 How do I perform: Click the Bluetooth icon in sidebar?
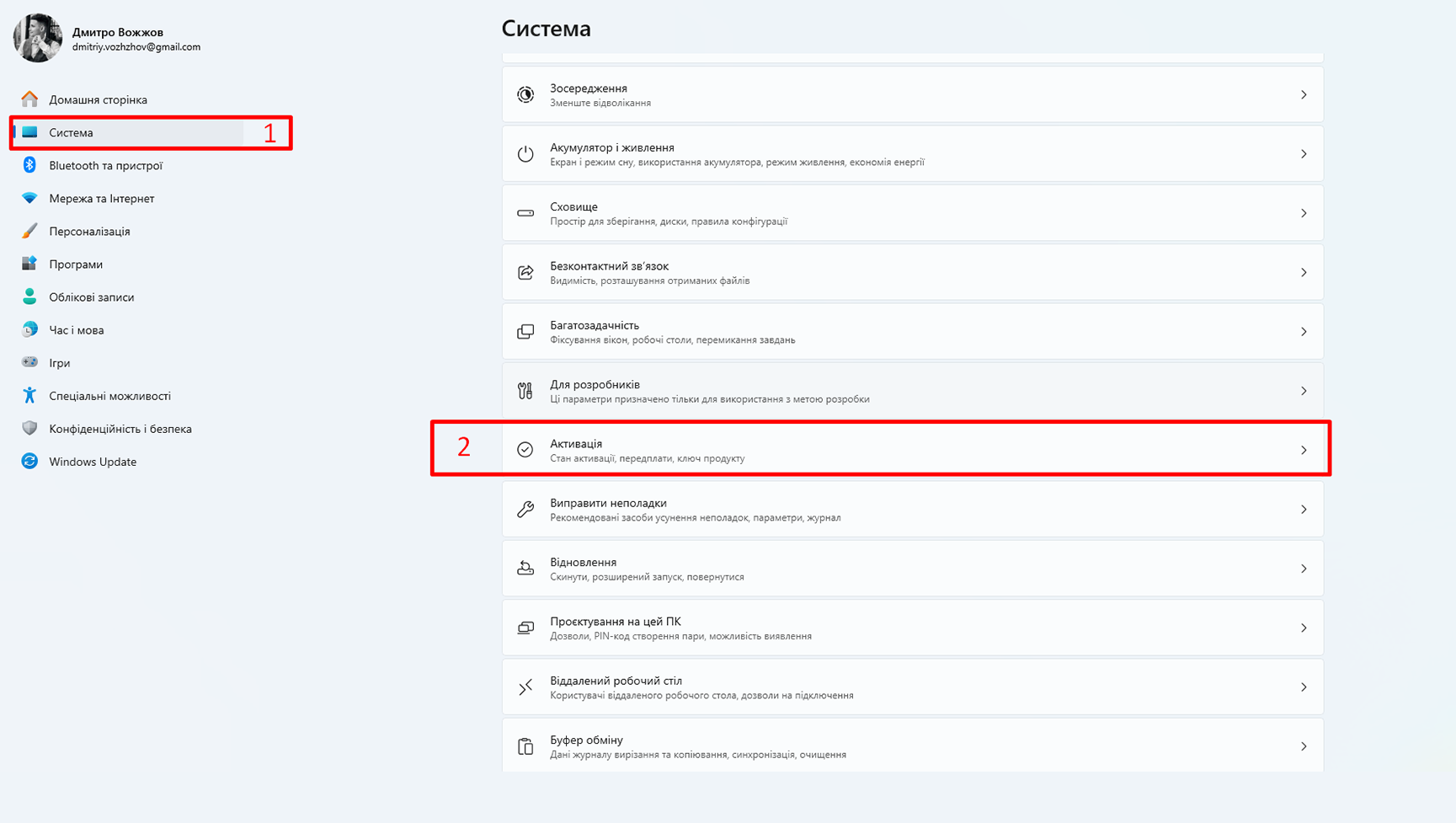click(29, 165)
